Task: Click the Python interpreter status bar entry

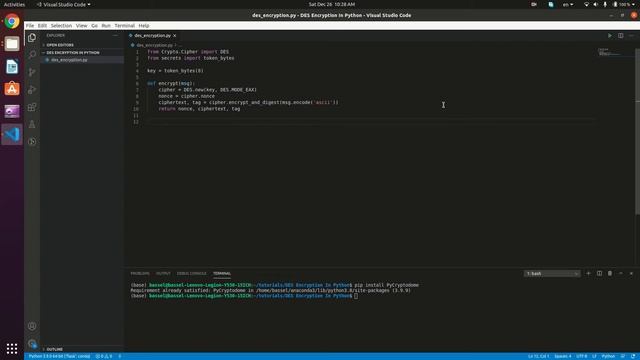Action: (59, 356)
